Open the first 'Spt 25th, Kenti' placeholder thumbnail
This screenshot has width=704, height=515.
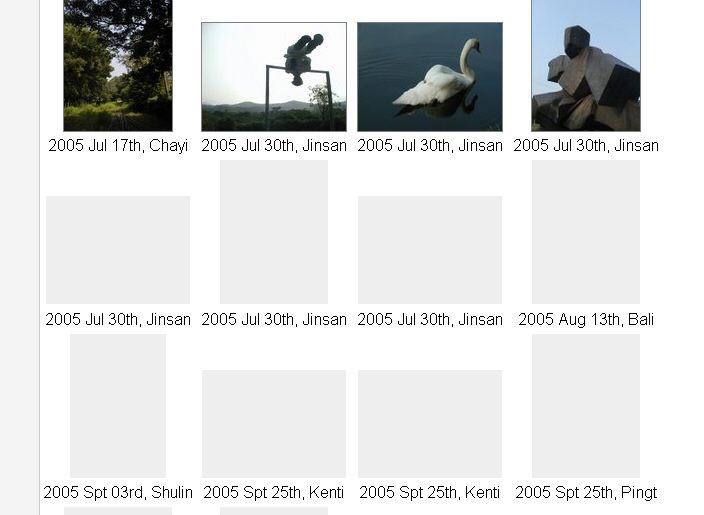(x=274, y=424)
